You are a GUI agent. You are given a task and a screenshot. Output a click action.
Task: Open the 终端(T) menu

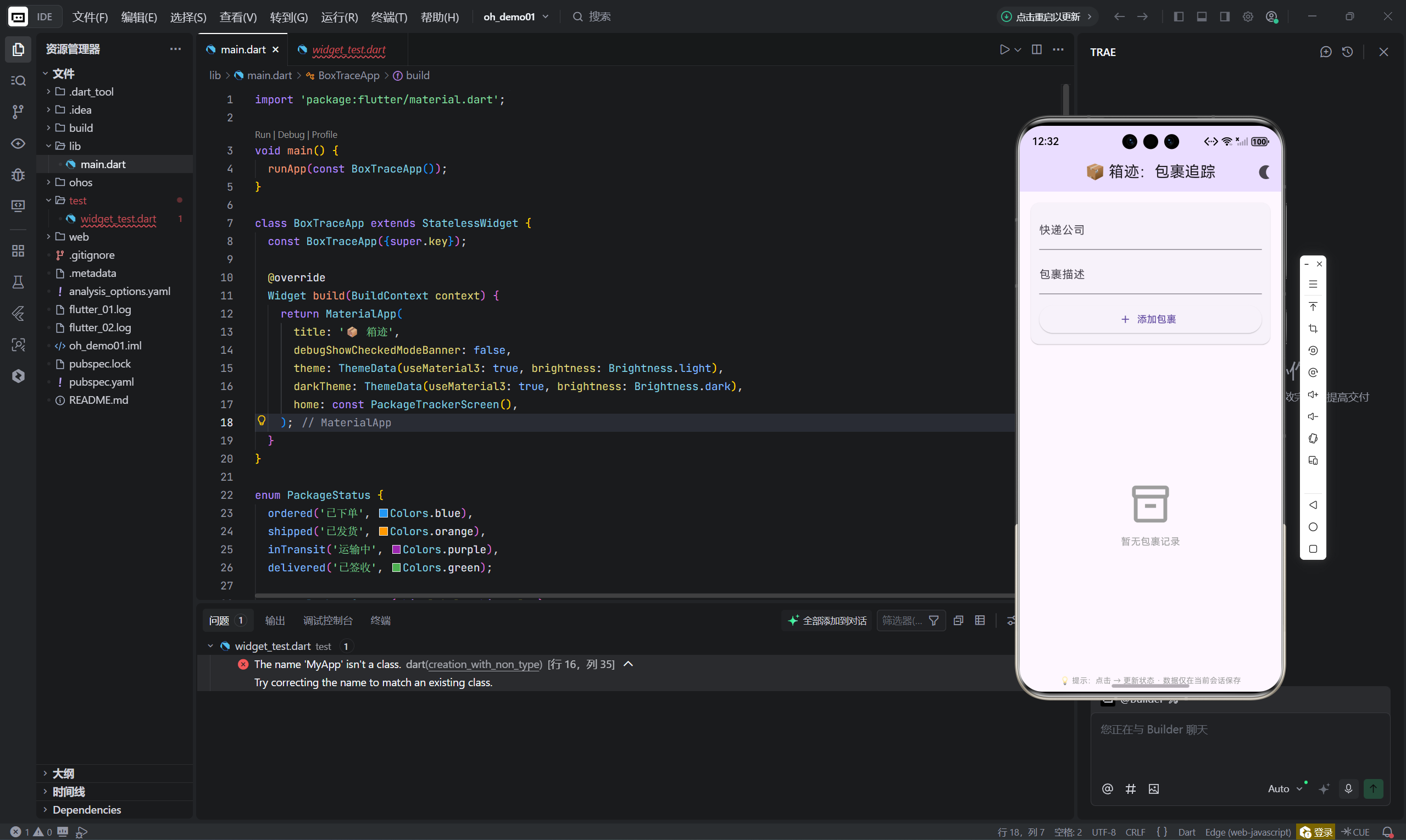click(389, 17)
